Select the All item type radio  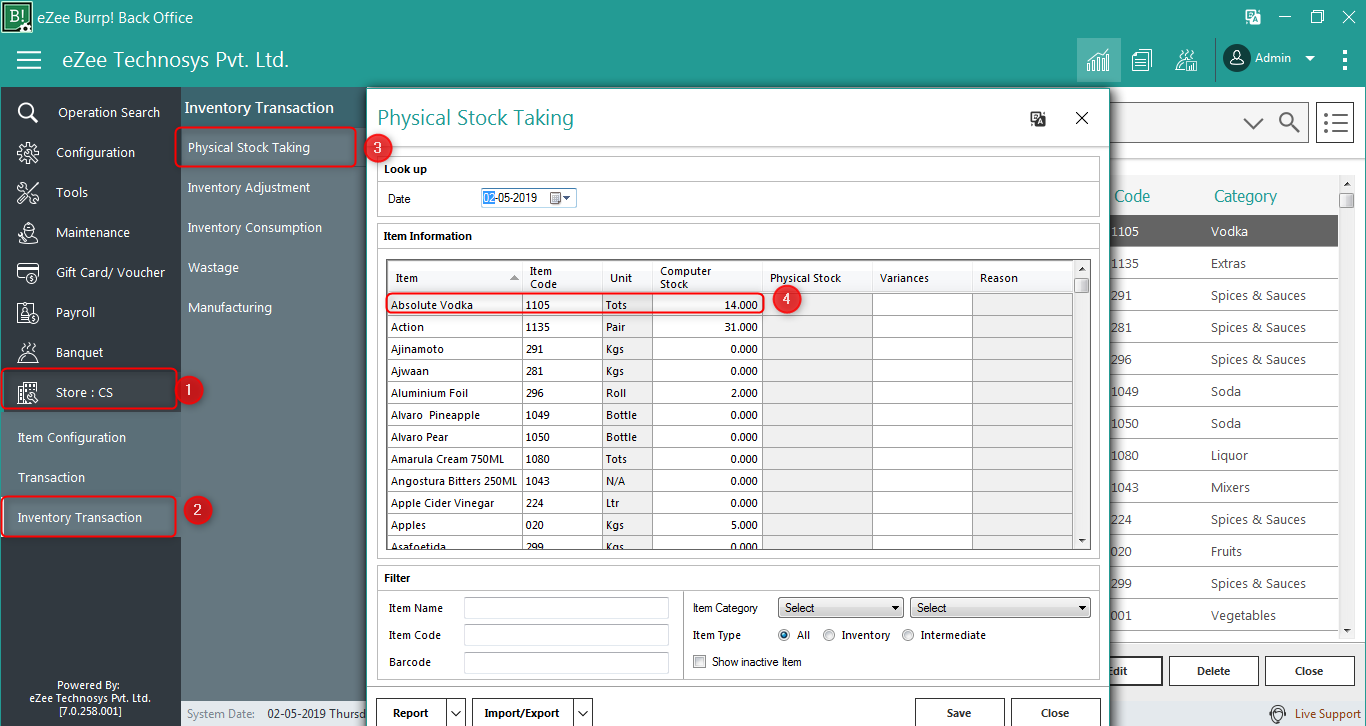click(x=785, y=635)
